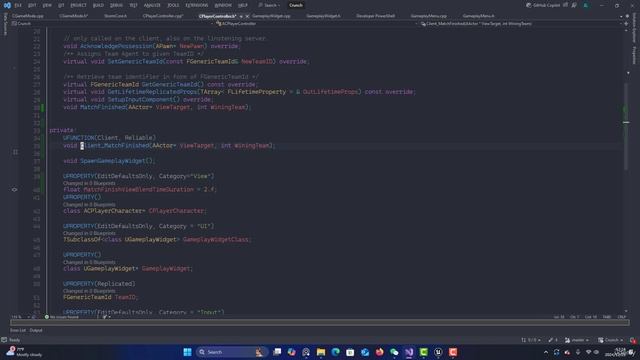
Task: Open WeChat from the taskbar
Action: (x=394, y=352)
